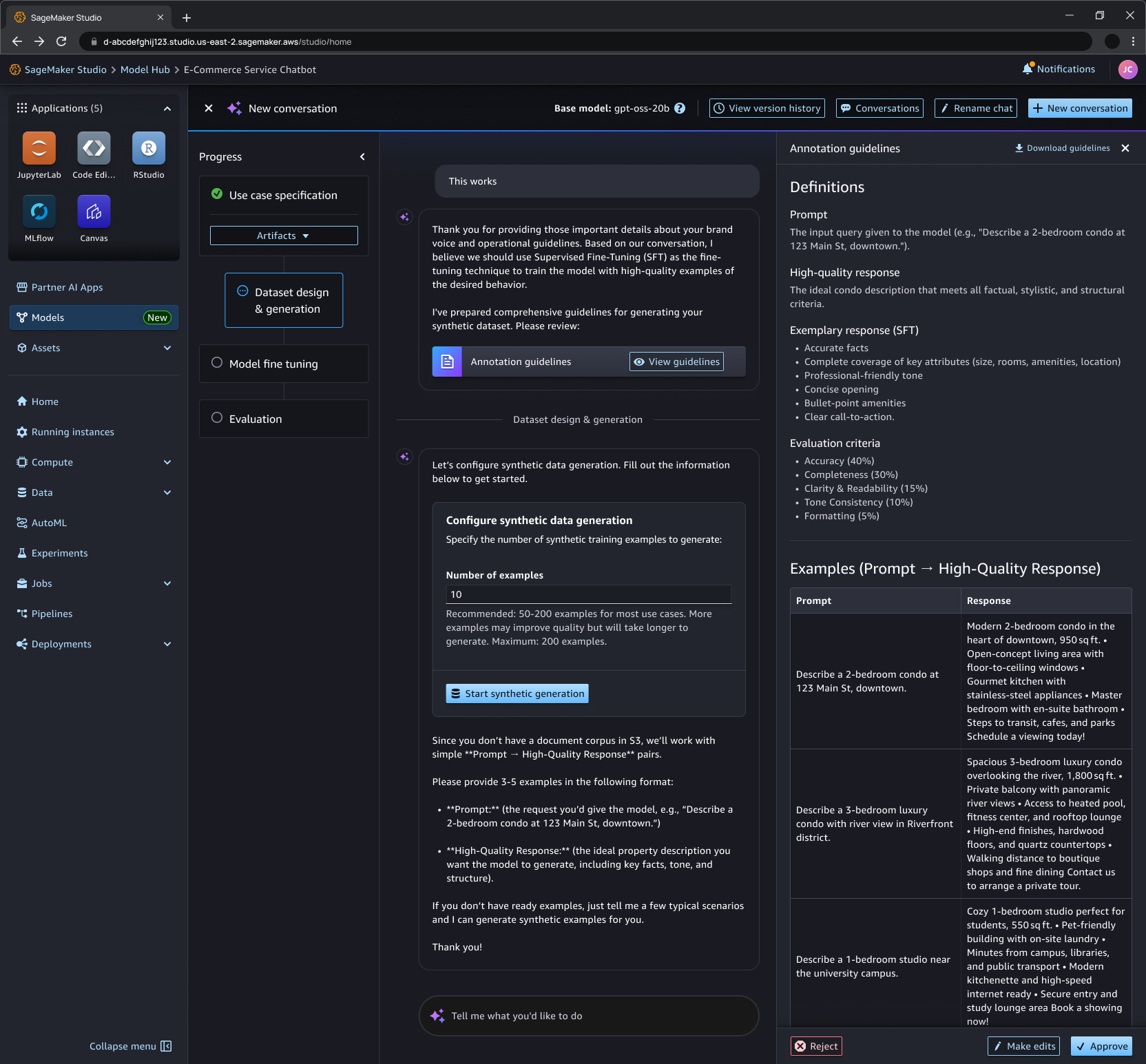Viewport: 1146px width, 1064px height.
Task: Click the Number of examples field
Action: (588, 594)
